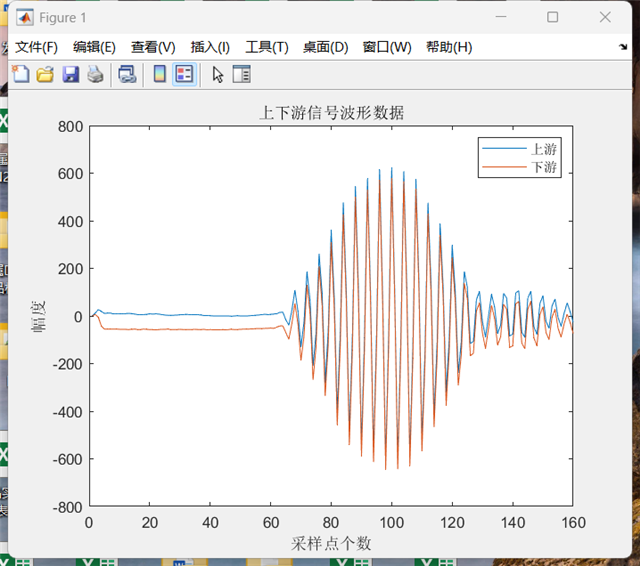This screenshot has height=566, width=640.
Task: Select the 上游 legend entry
Action: (544, 149)
